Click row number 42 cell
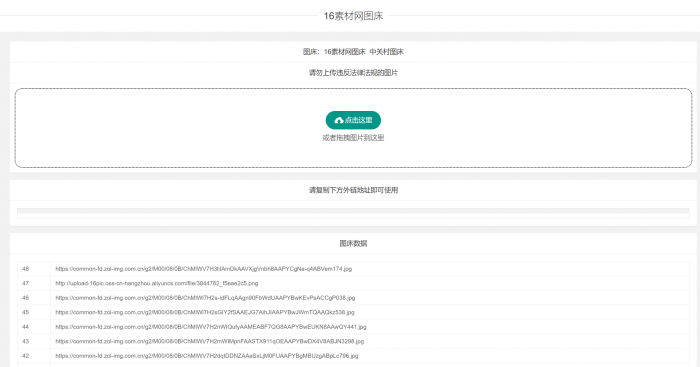The width and height of the screenshot is (700, 367). tap(34, 356)
